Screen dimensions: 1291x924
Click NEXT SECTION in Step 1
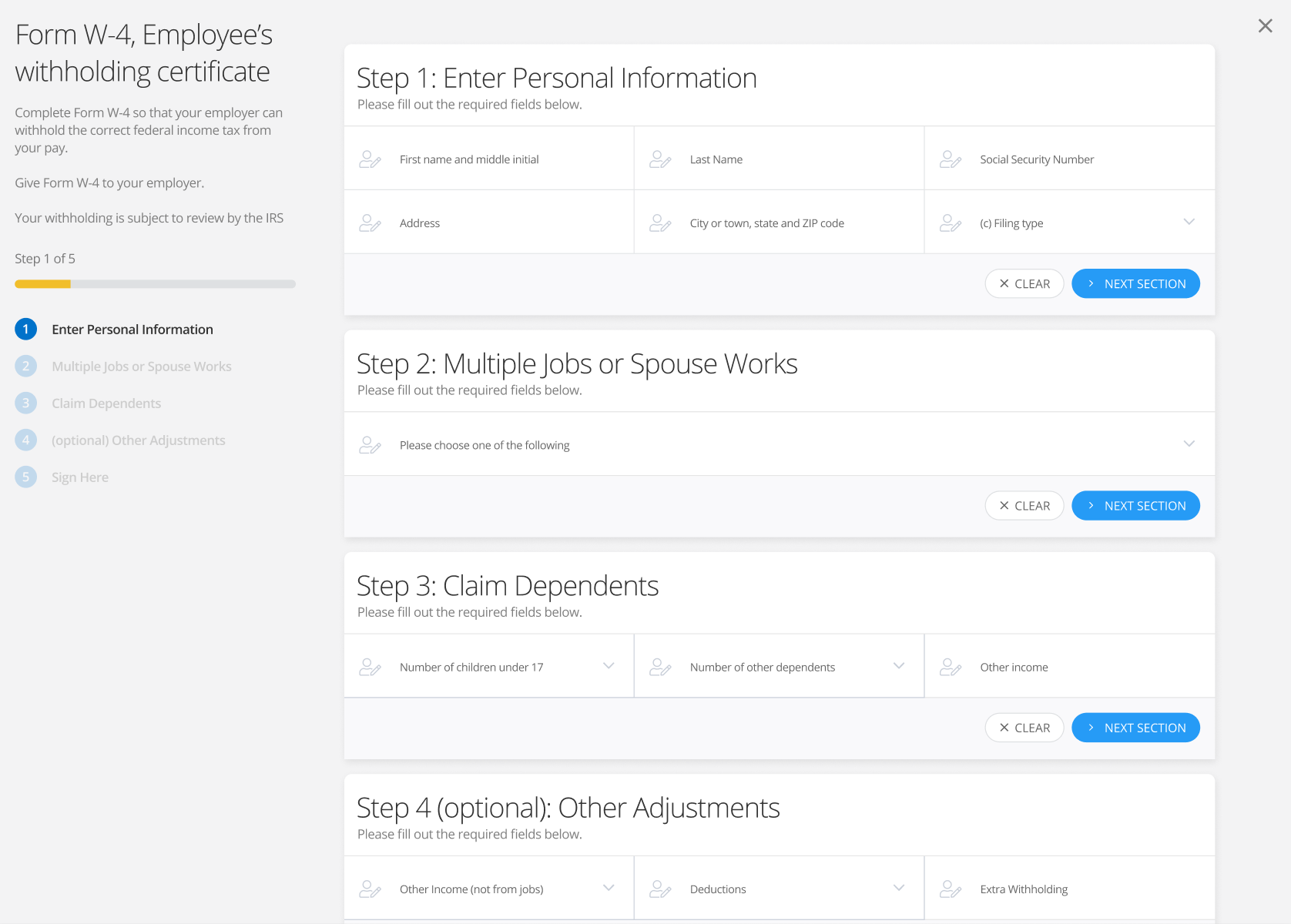(1135, 283)
